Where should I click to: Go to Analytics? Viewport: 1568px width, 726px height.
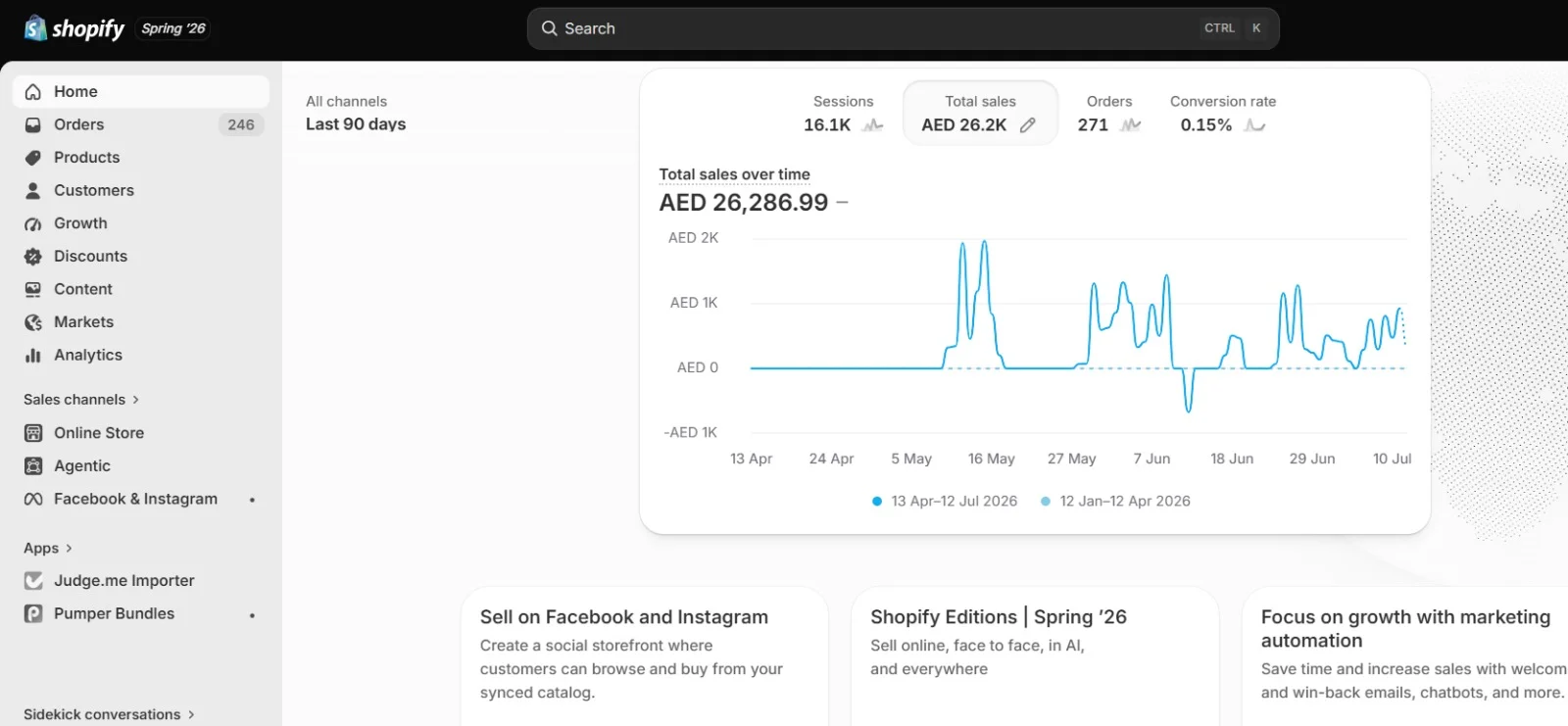(x=141, y=356)
